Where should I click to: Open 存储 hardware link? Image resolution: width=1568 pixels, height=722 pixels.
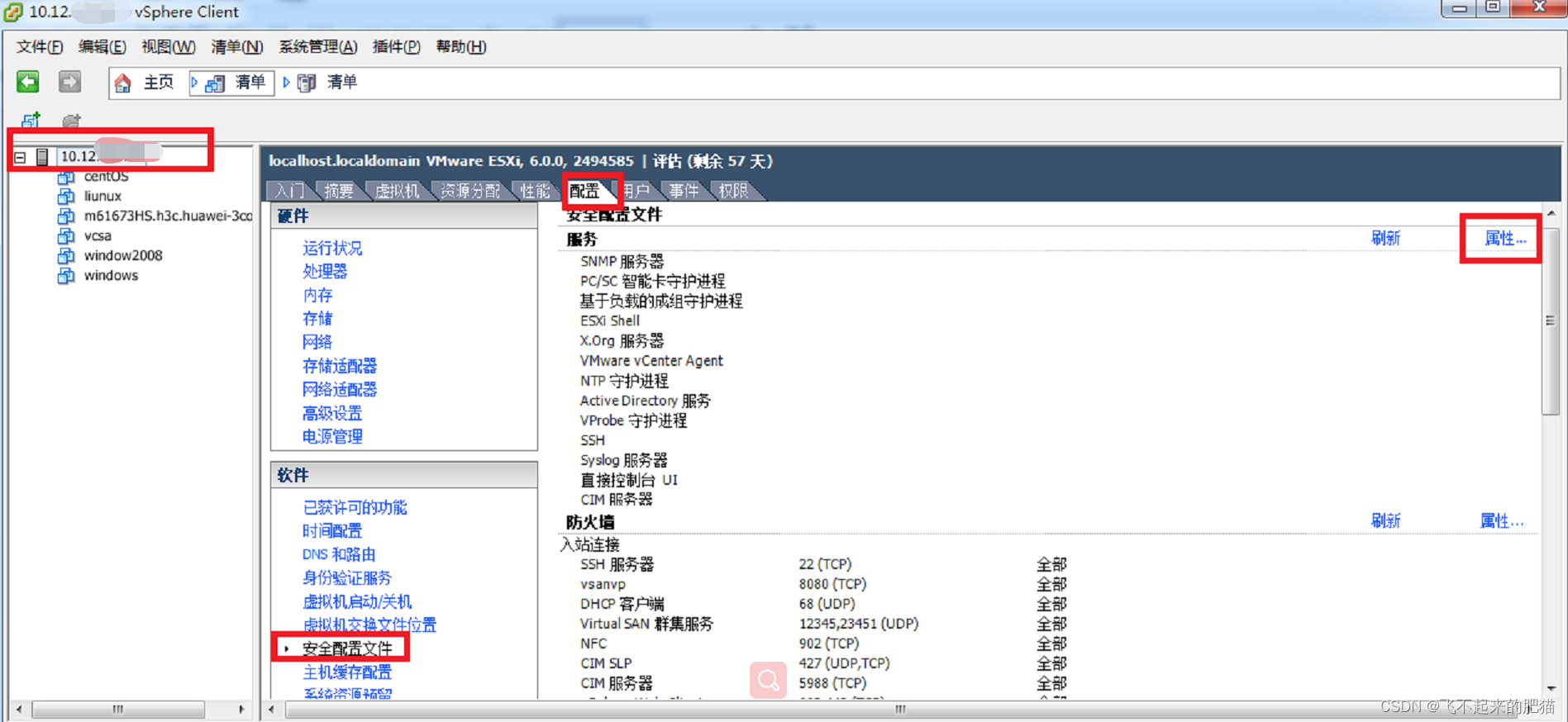pyautogui.click(x=317, y=319)
